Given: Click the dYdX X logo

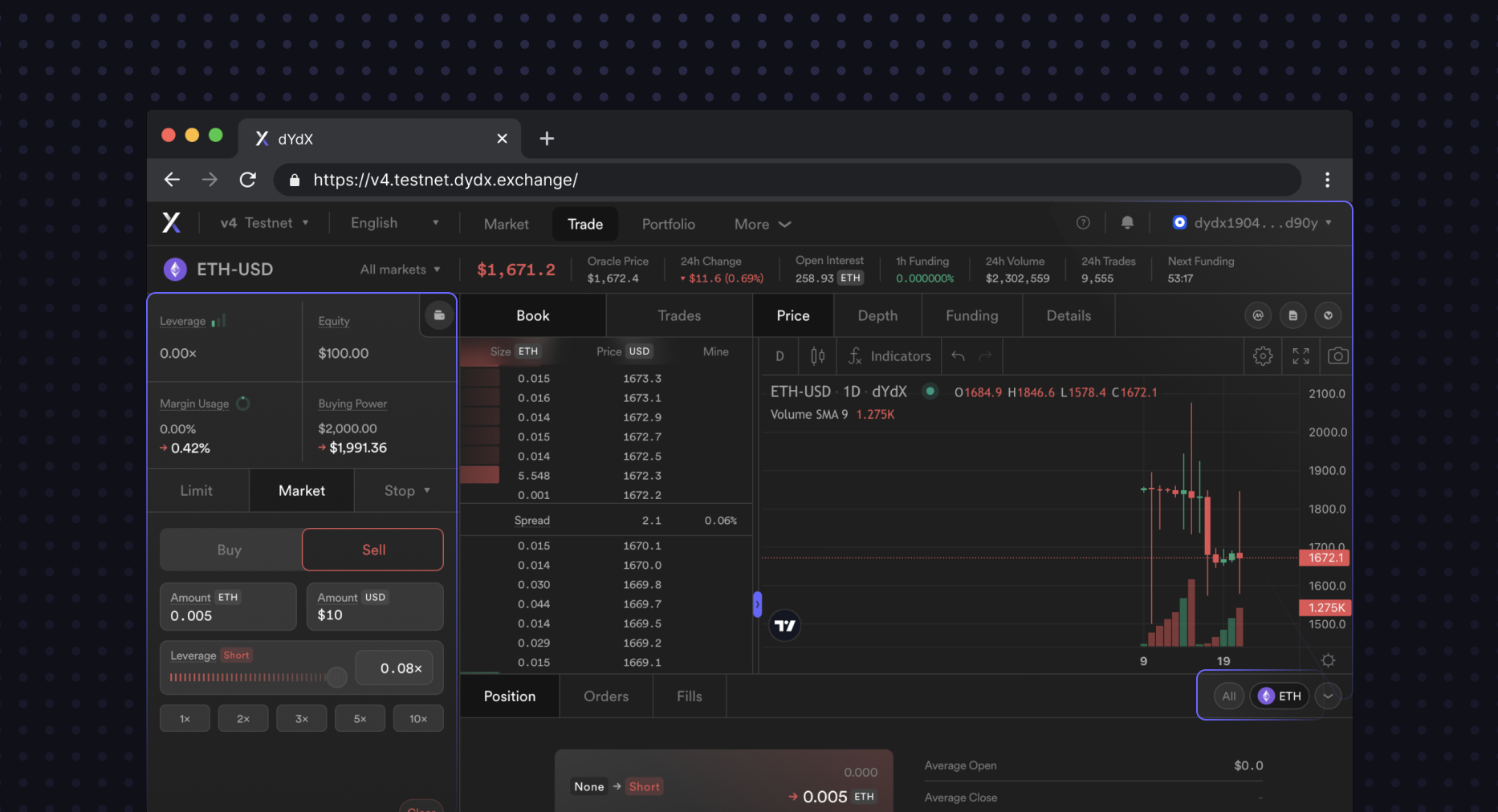Looking at the screenshot, I should point(171,223).
